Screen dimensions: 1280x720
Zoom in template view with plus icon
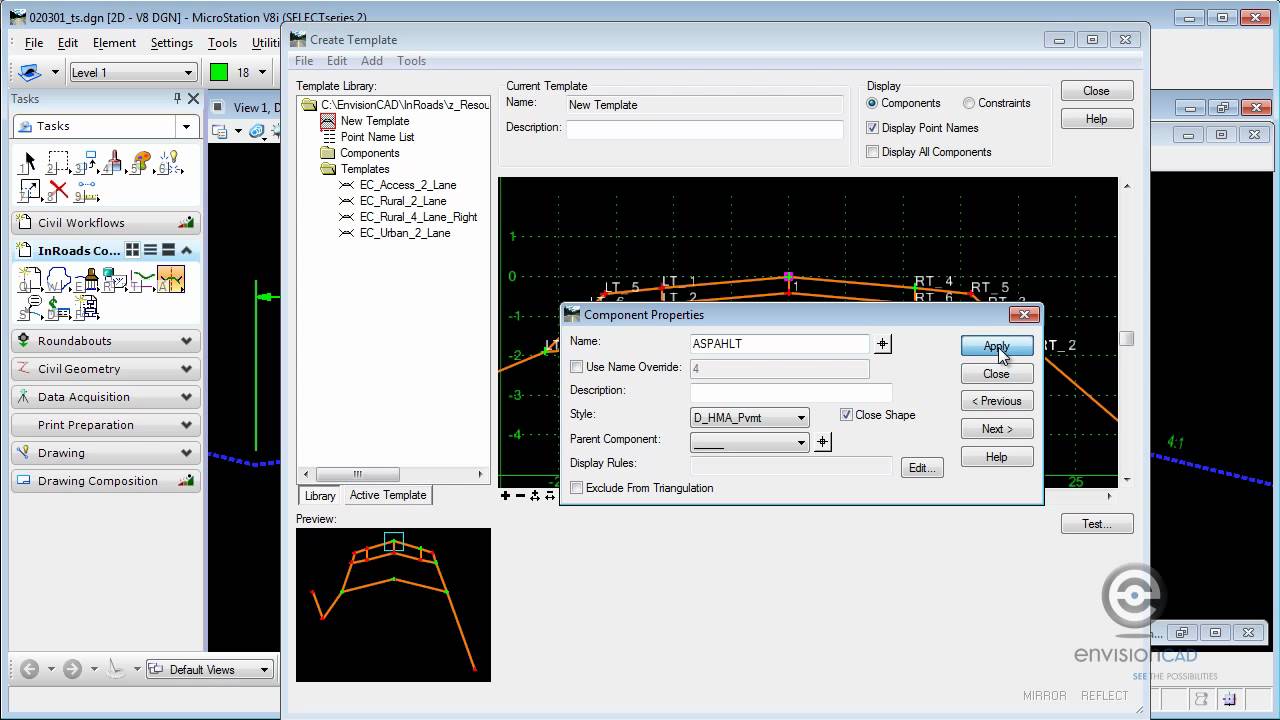pos(505,495)
